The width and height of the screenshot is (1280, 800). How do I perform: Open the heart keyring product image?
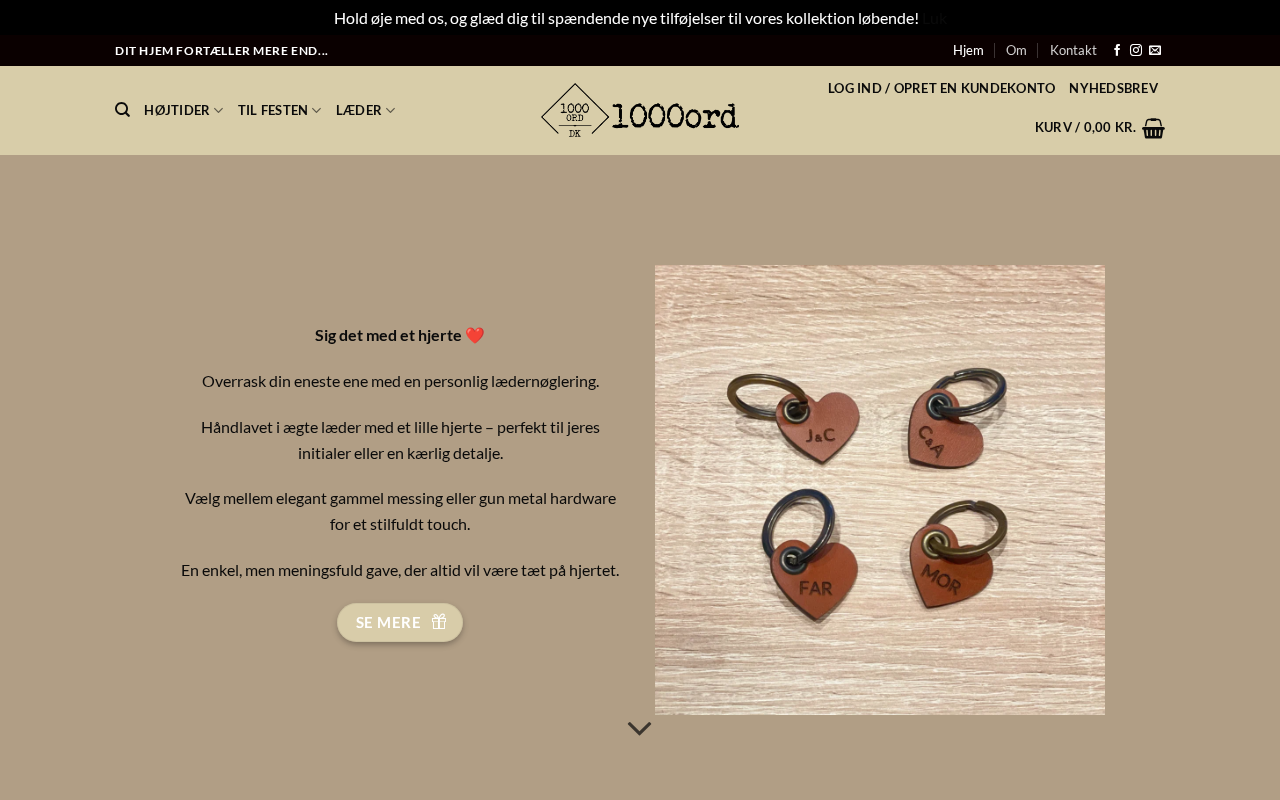pos(880,490)
